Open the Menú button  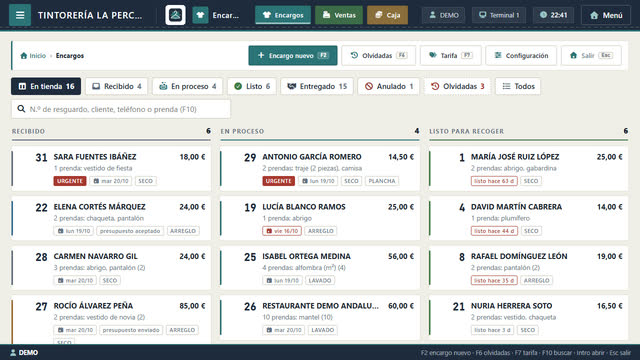[x=606, y=15]
